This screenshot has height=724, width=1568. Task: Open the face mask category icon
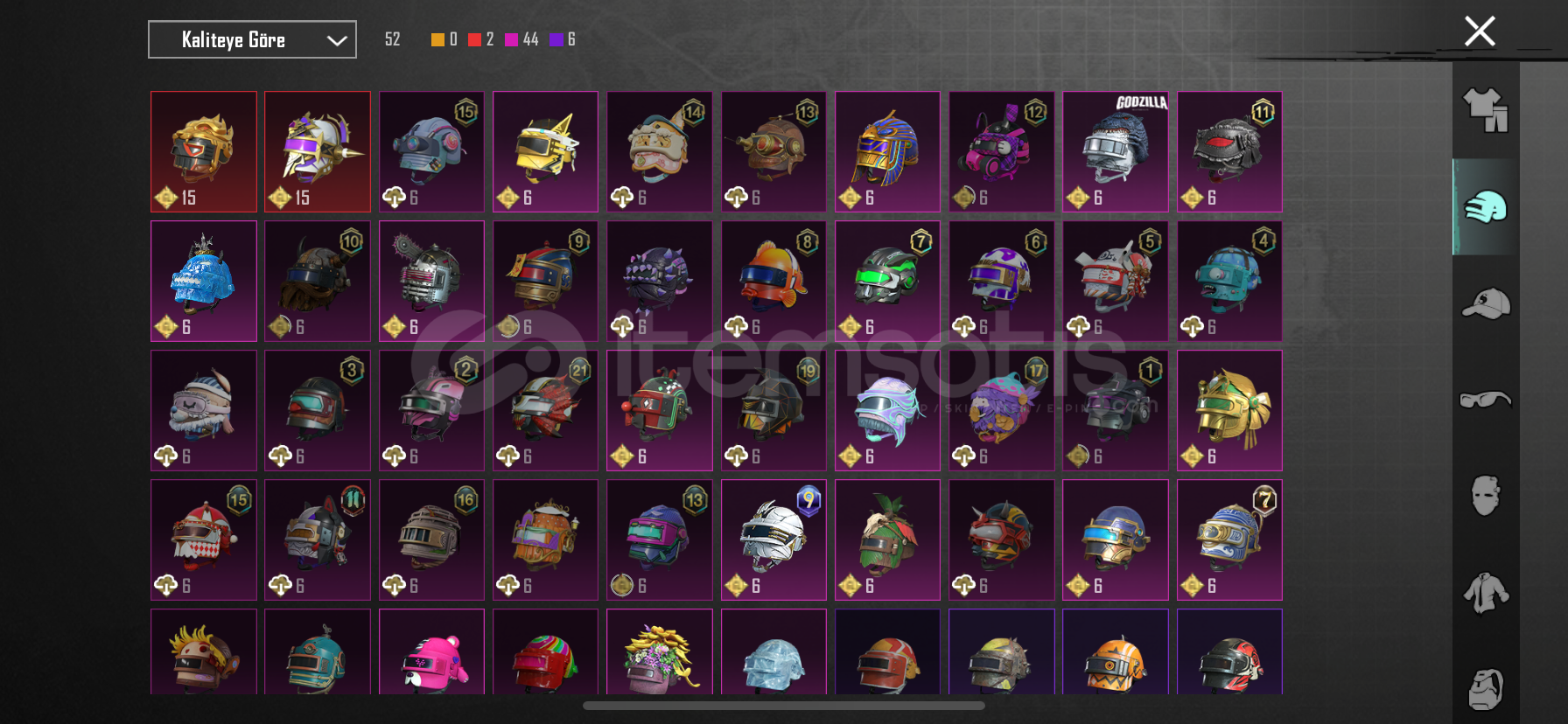pos(1485,495)
